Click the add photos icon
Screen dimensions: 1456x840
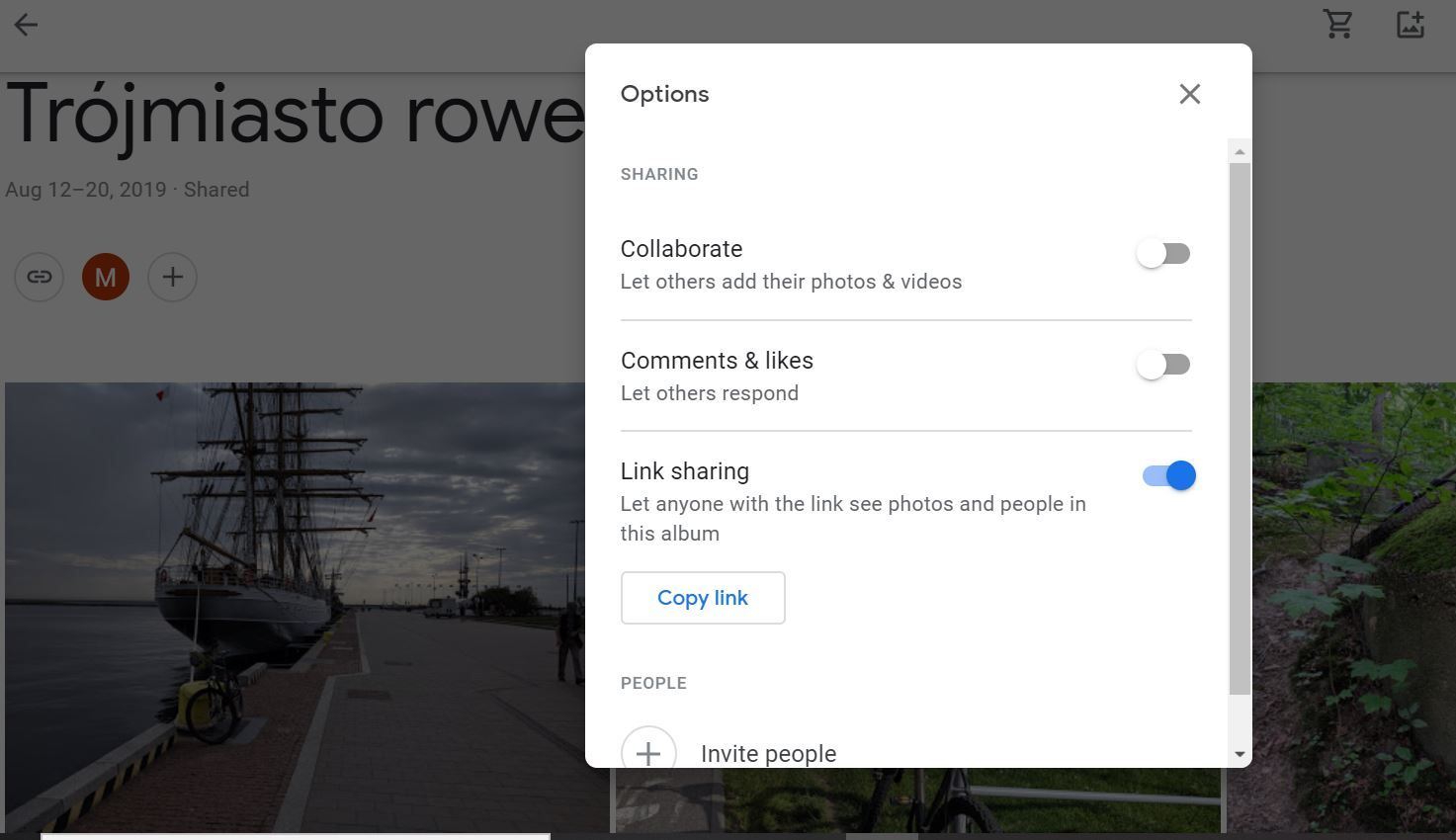coord(1410,25)
